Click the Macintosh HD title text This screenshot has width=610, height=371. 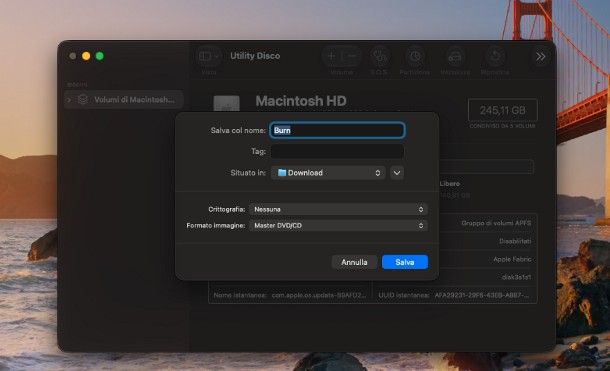301,101
